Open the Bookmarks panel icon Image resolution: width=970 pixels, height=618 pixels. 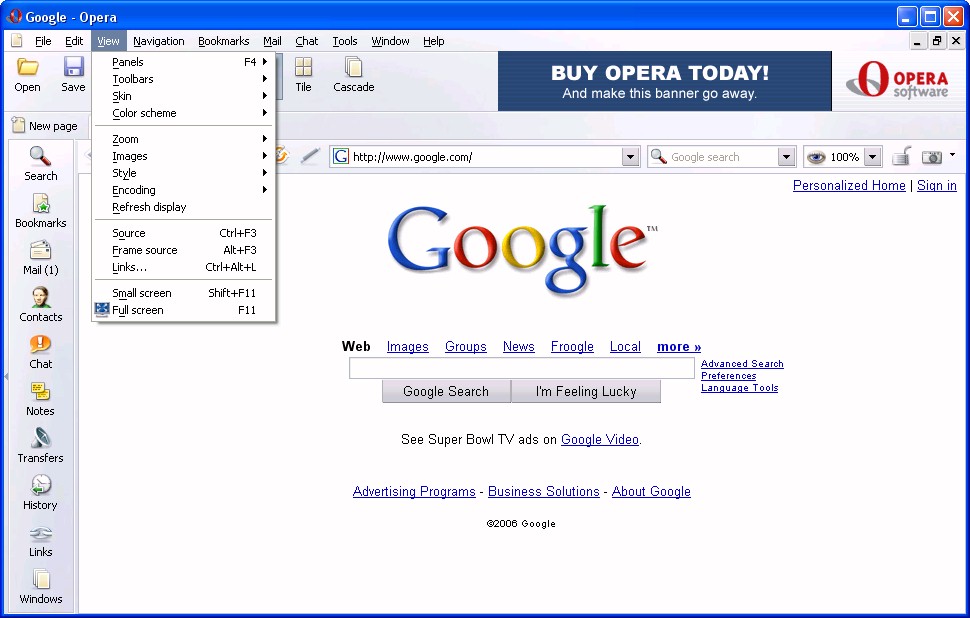[41, 203]
